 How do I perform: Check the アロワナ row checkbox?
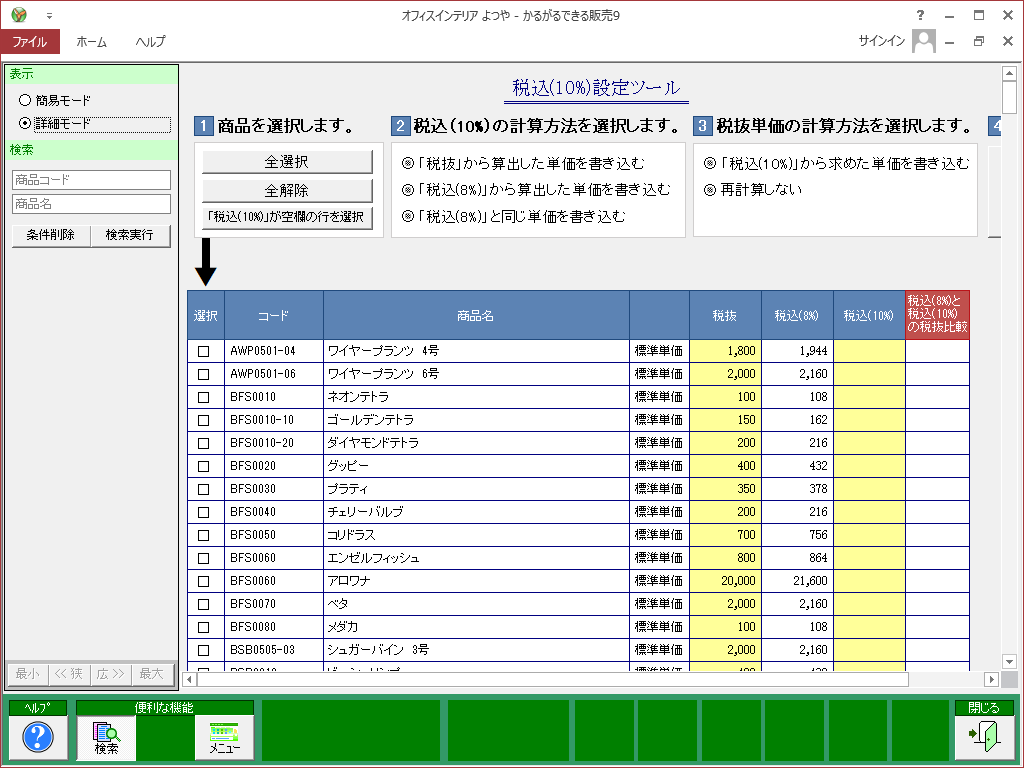[x=204, y=581]
